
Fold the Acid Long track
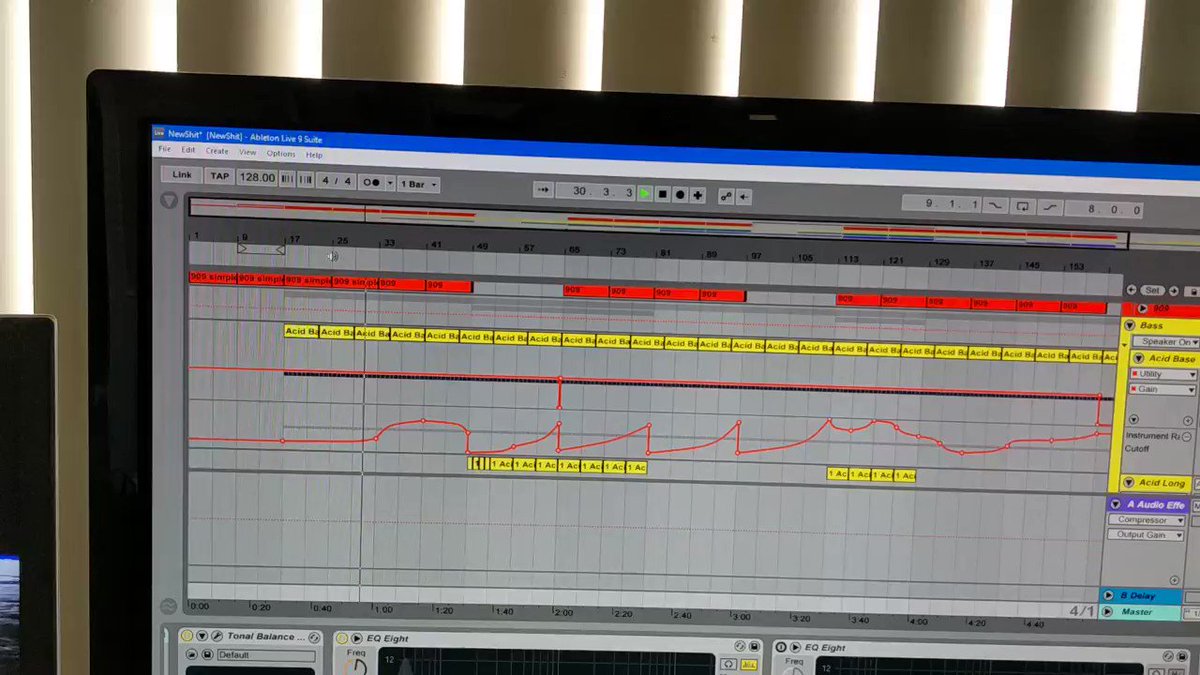point(1128,483)
